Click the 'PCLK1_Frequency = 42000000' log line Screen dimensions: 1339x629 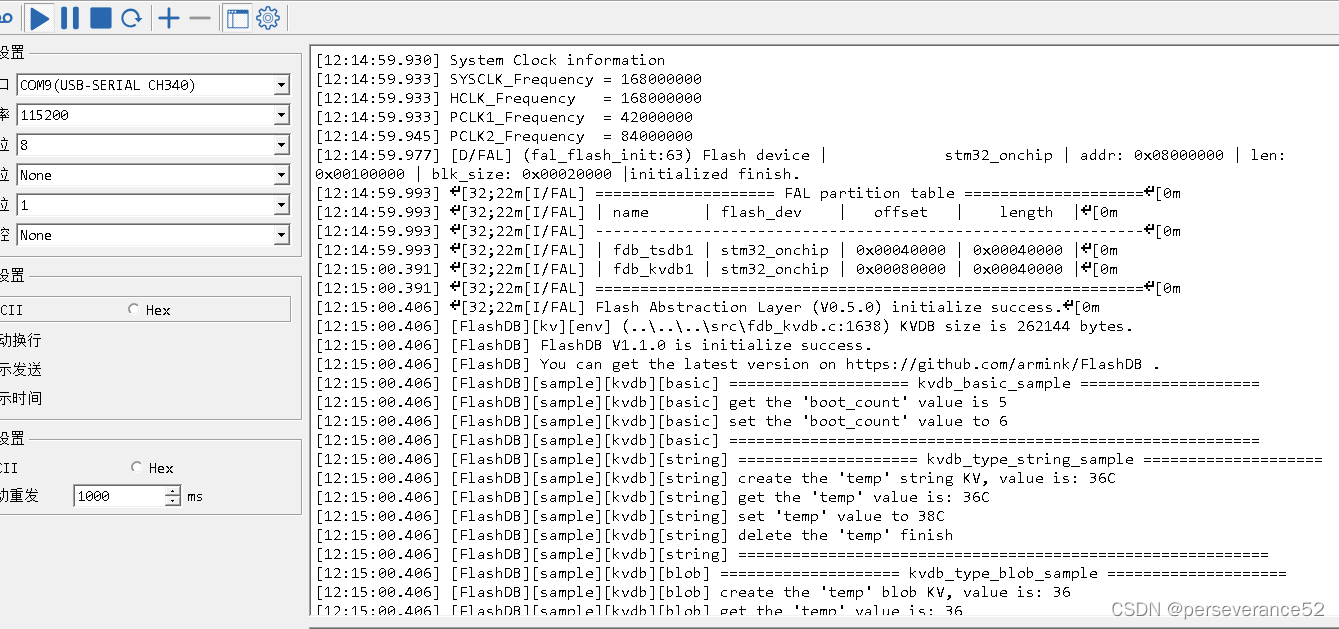(504, 117)
